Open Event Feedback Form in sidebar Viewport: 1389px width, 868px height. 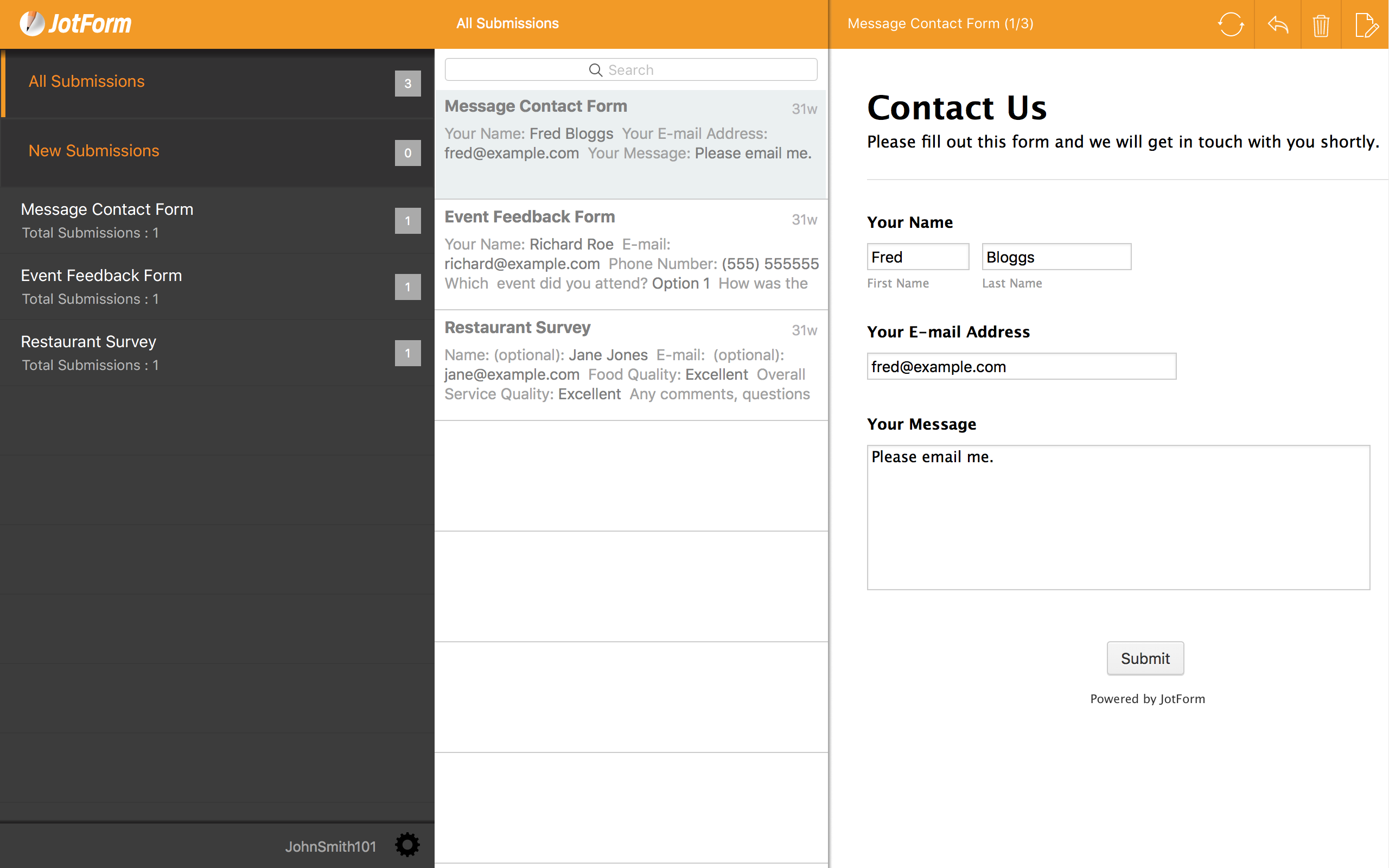click(217, 286)
